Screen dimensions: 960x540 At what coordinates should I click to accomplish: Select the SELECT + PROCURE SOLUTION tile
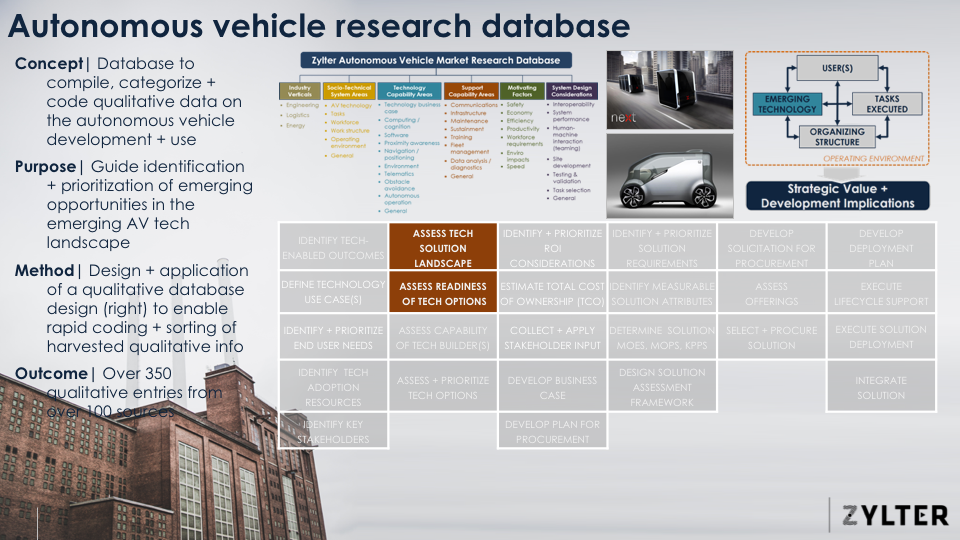pos(771,336)
